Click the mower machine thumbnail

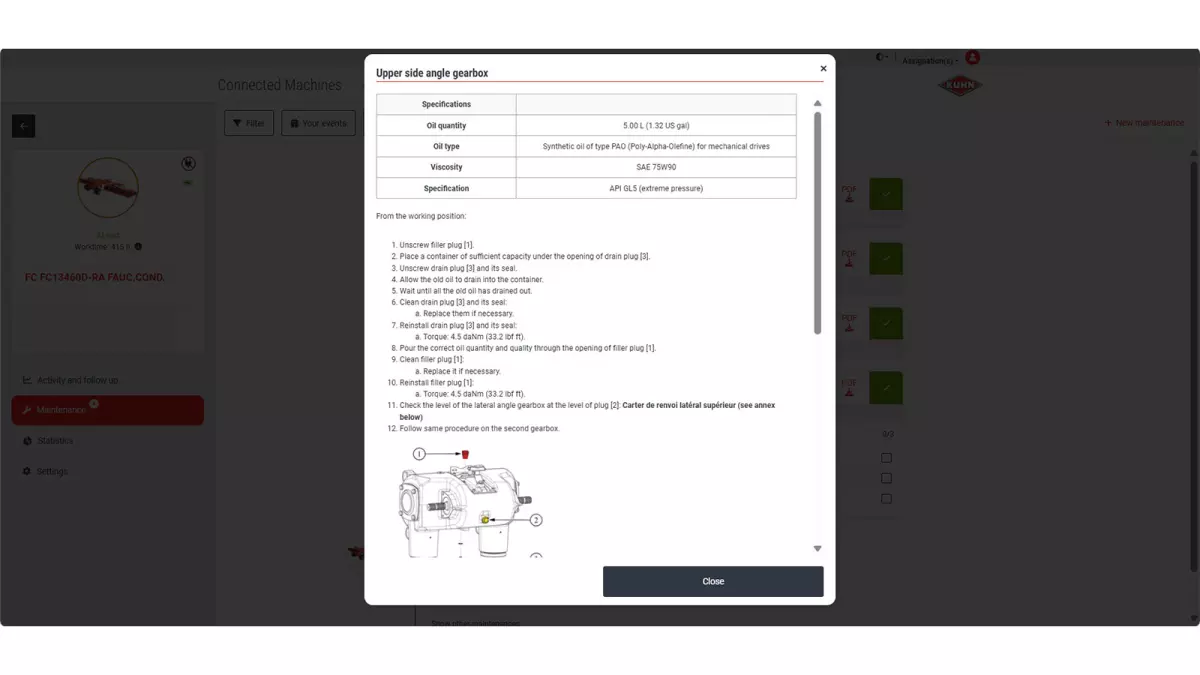[x=107, y=186]
